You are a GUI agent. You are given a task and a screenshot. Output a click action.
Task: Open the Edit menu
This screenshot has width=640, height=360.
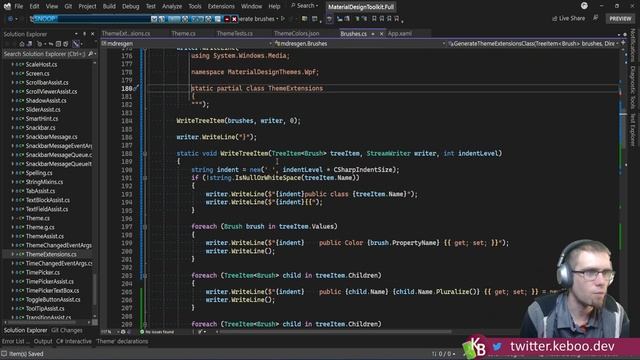[x=34, y=7]
